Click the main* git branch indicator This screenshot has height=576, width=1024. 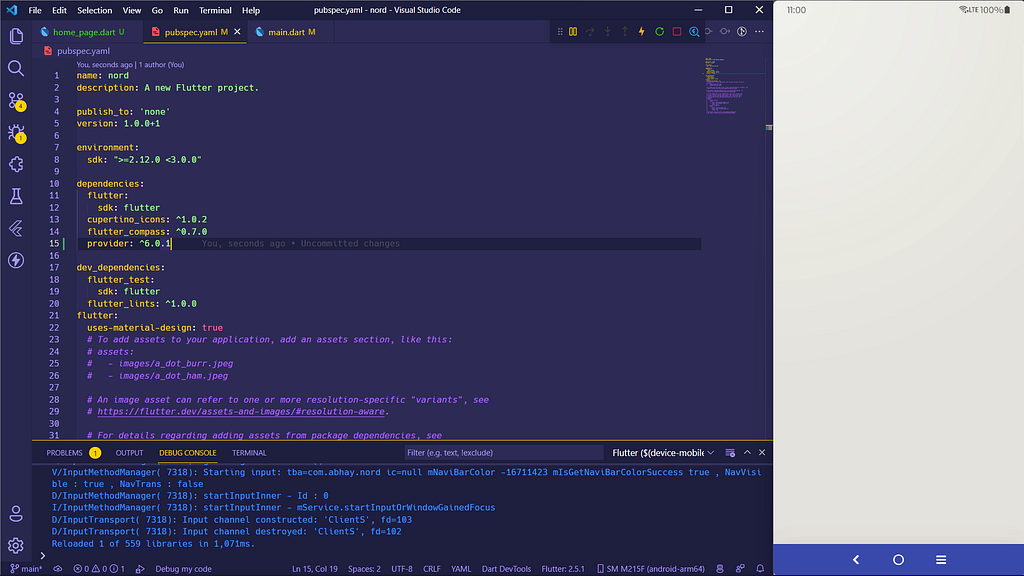tap(26, 569)
